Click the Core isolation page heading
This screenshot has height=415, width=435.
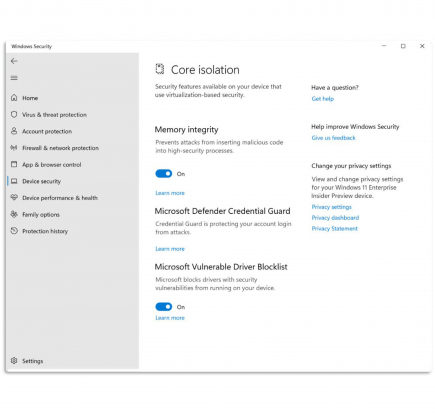pyautogui.click(x=205, y=70)
